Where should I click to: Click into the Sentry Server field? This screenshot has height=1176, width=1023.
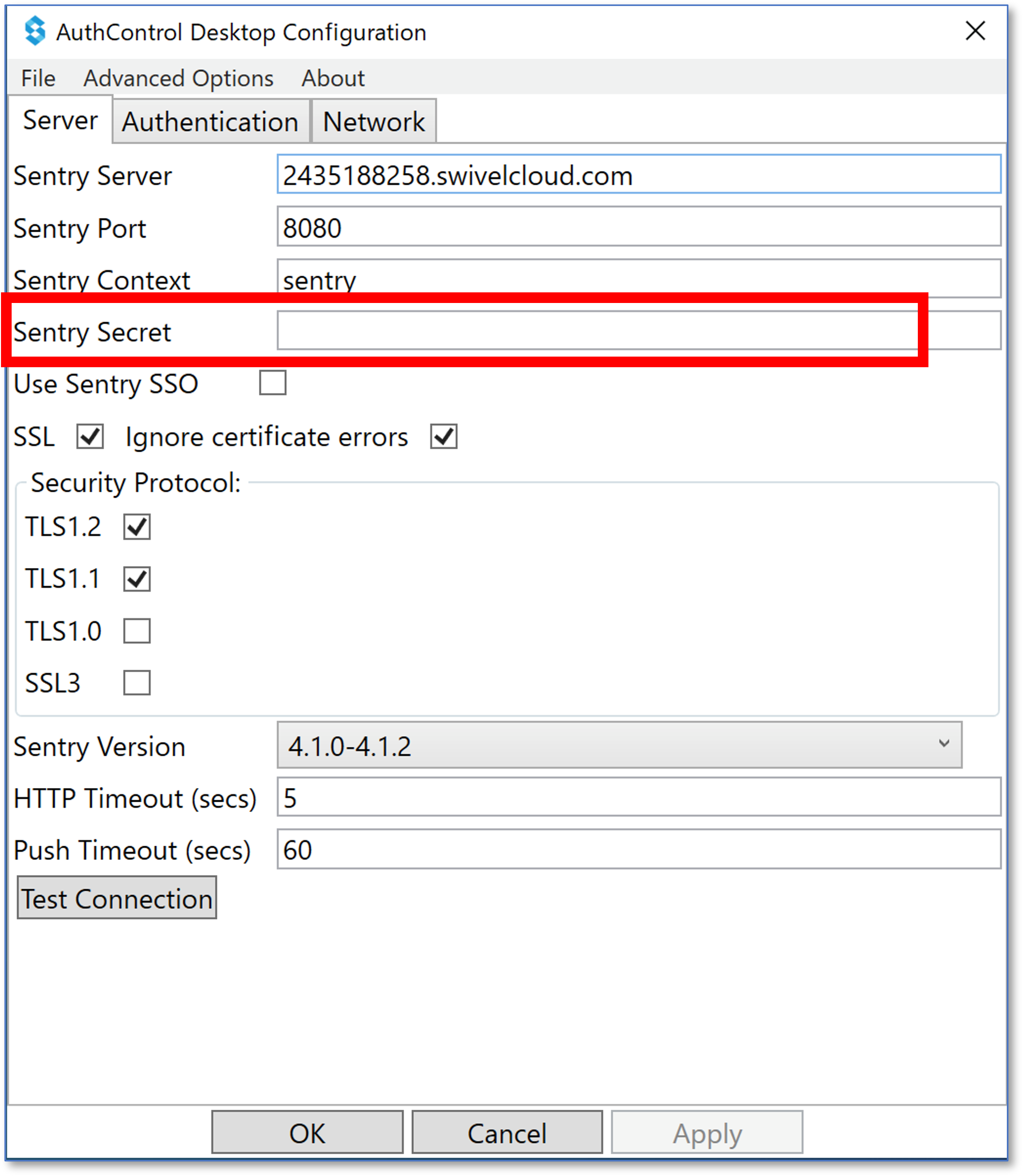coord(639,175)
